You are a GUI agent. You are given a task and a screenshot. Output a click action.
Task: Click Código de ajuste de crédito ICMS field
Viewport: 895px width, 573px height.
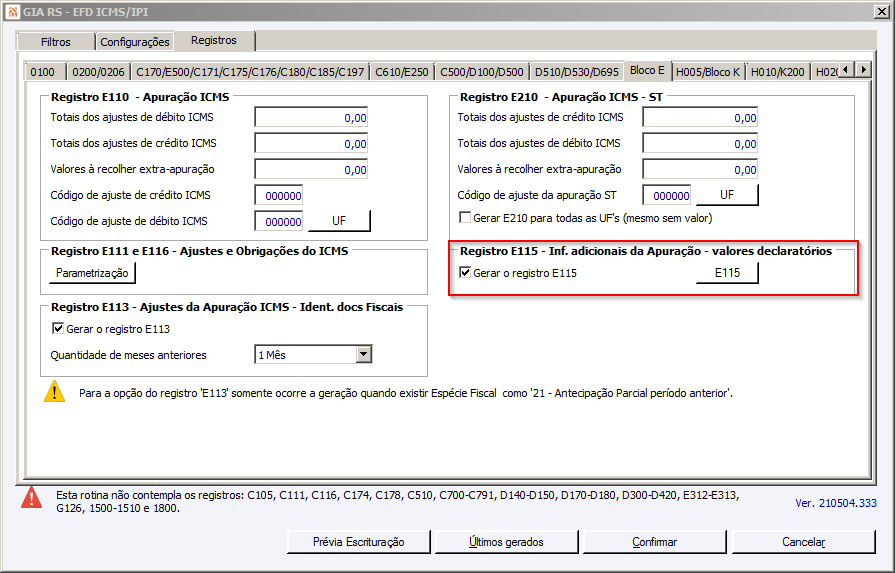[x=279, y=195]
